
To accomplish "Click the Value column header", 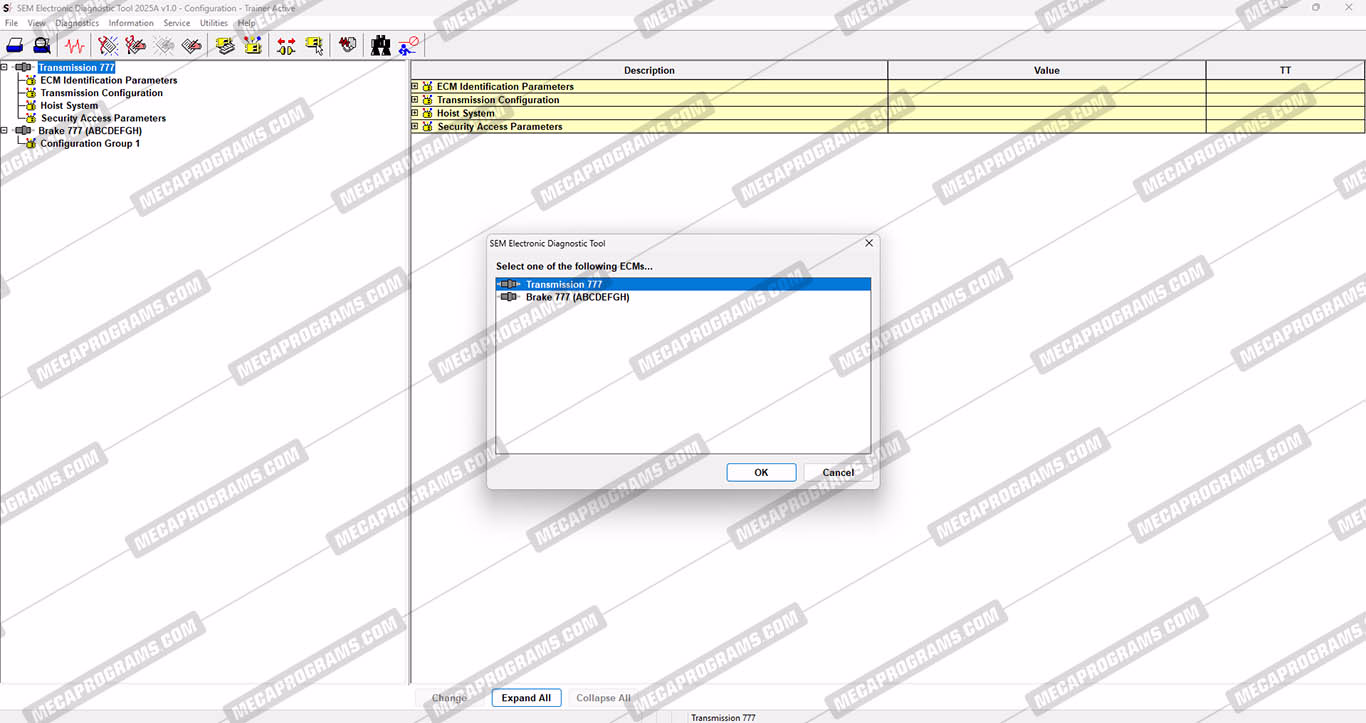I will point(1047,70).
